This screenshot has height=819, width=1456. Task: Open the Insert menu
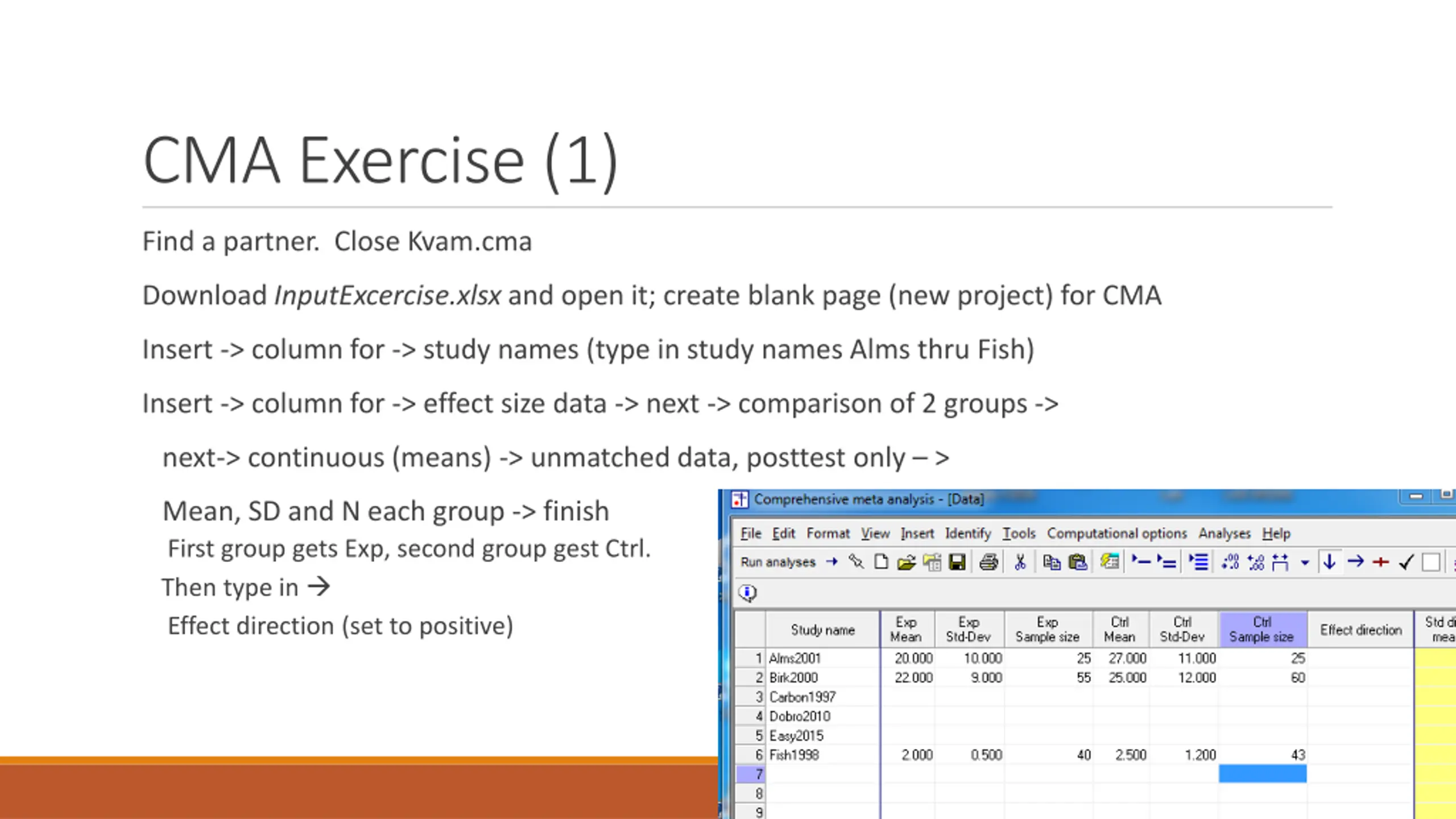tap(917, 533)
